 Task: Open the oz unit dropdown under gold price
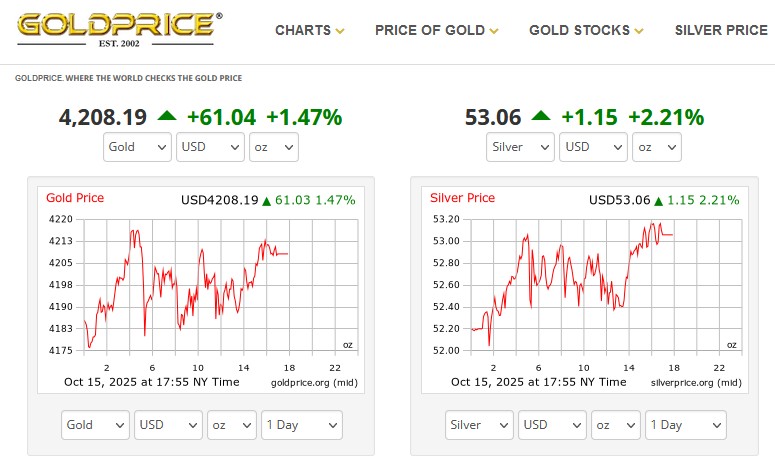(273, 147)
